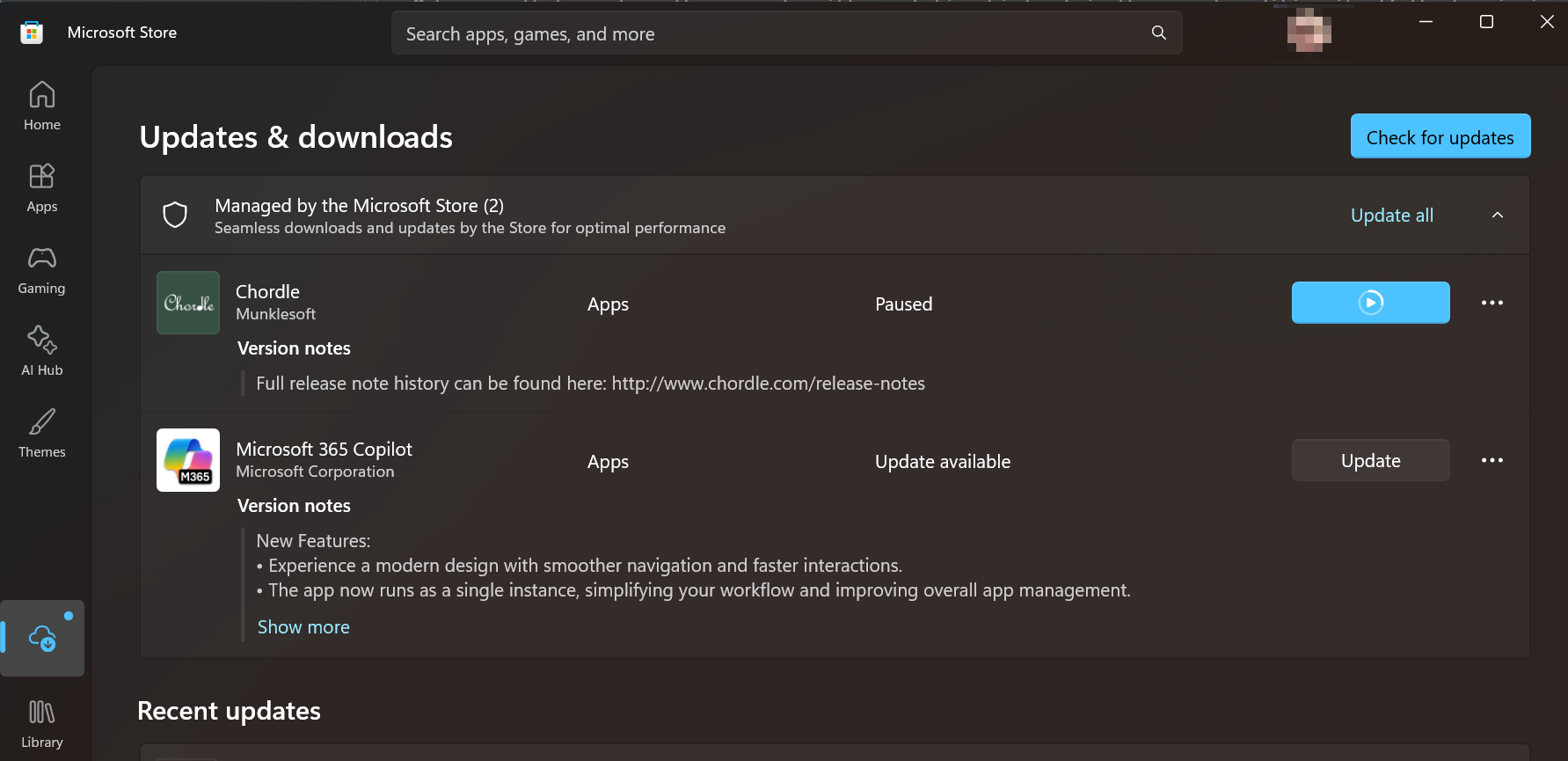This screenshot has width=1568, height=761.
Task: Close the Microsoft Store window
Action: tap(1547, 22)
